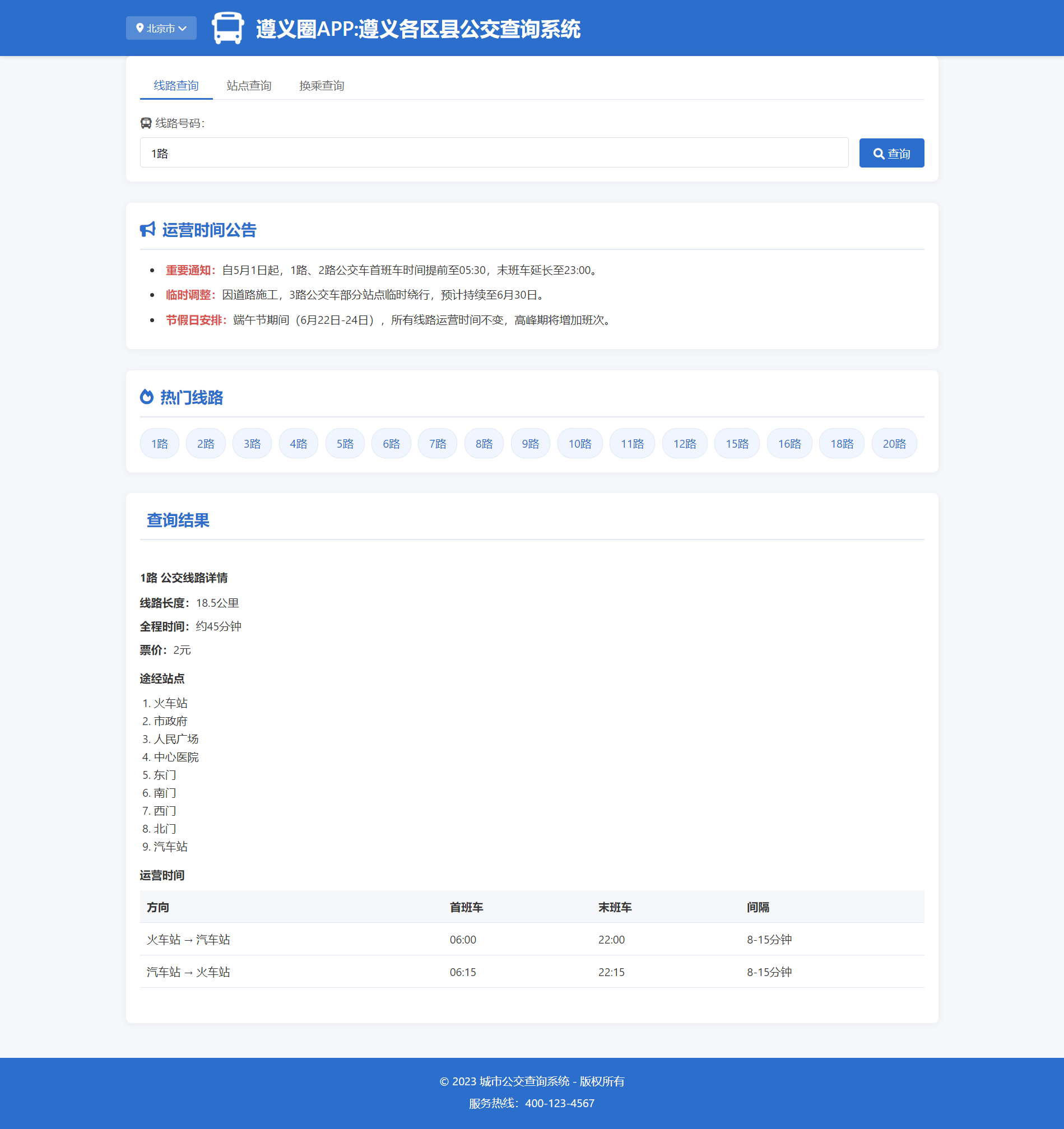Image resolution: width=1064 pixels, height=1129 pixels.
Task: Choose the 3路 popular route
Action: [252, 444]
